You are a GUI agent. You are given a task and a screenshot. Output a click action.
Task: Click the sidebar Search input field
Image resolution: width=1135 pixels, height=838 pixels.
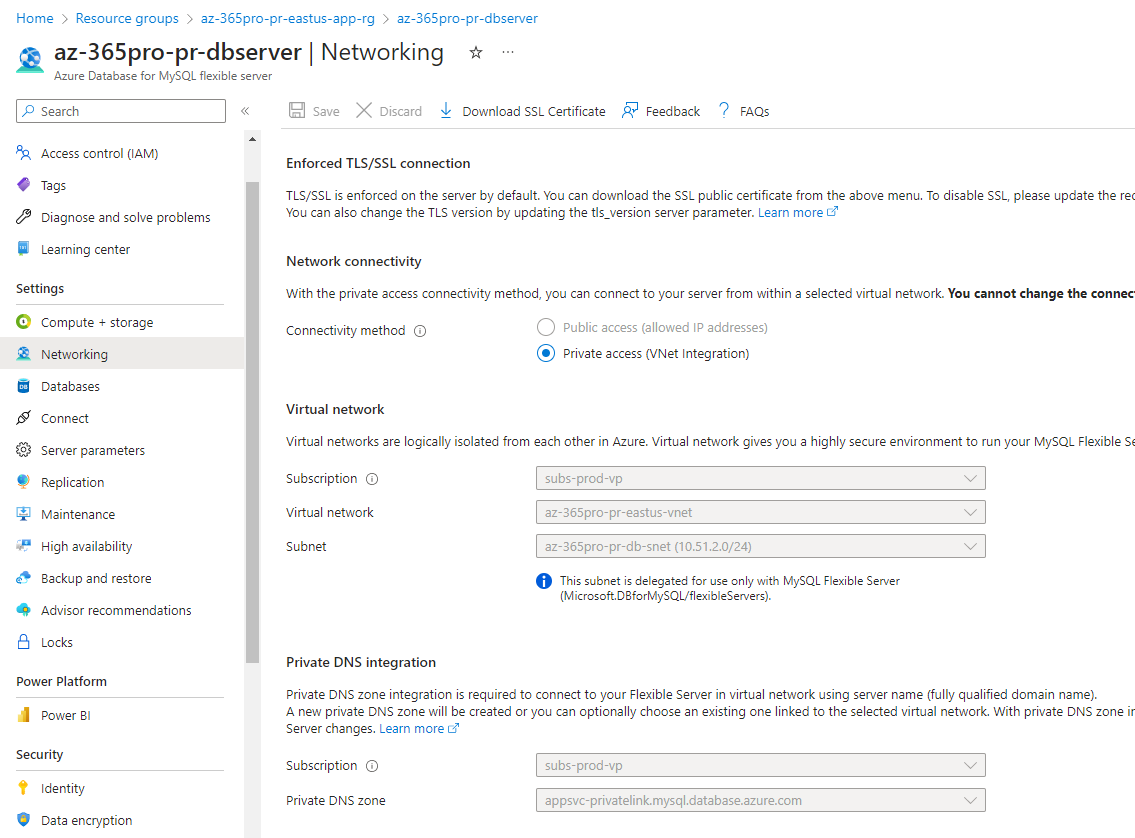[x=121, y=111]
